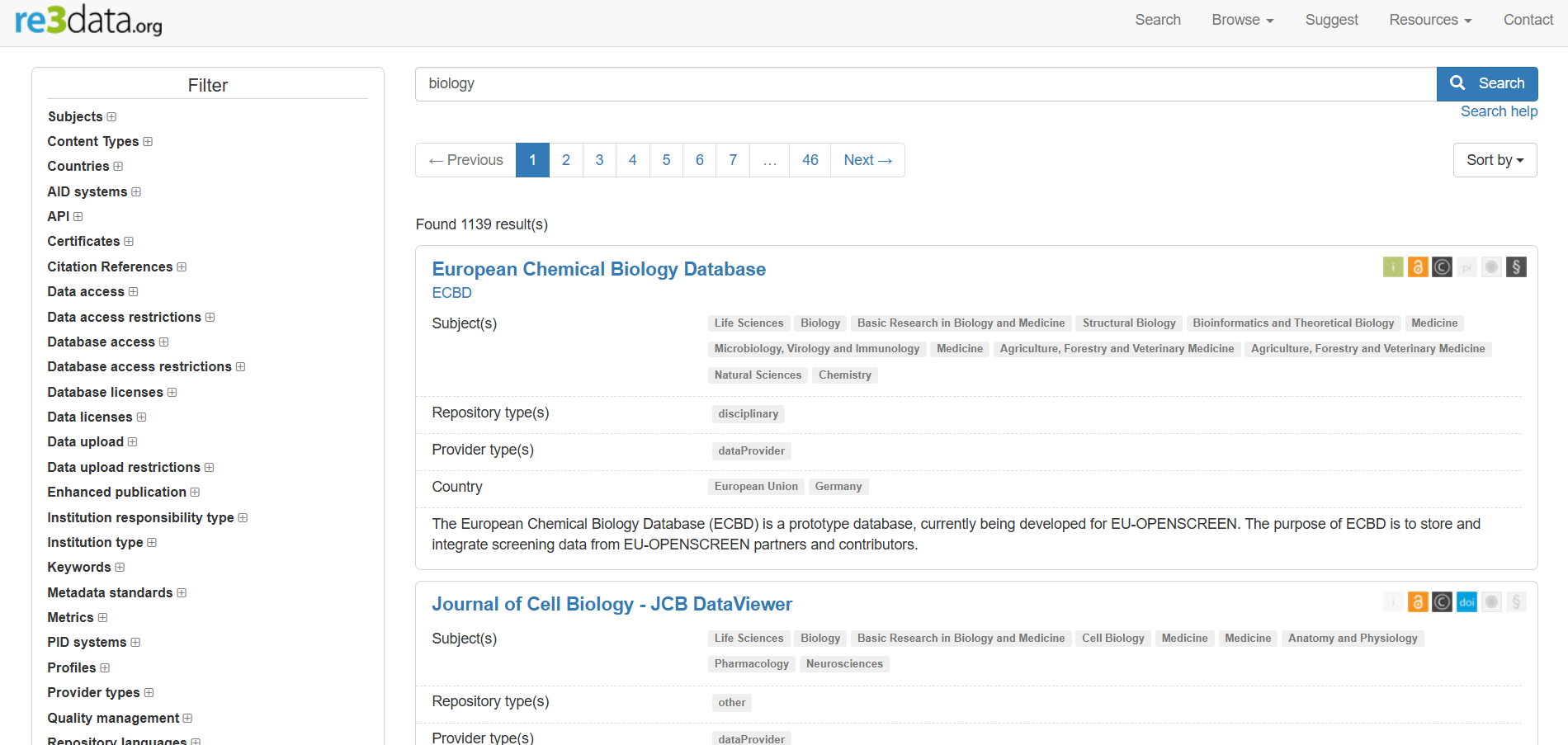Click the copyright license icon for JCB DataViewer

click(1442, 602)
